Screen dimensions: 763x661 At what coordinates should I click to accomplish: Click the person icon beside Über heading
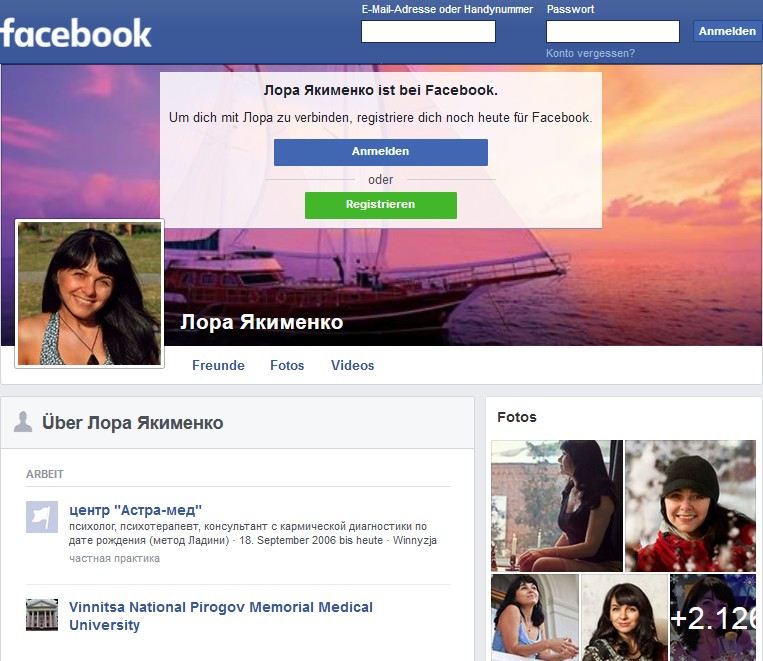23,422
